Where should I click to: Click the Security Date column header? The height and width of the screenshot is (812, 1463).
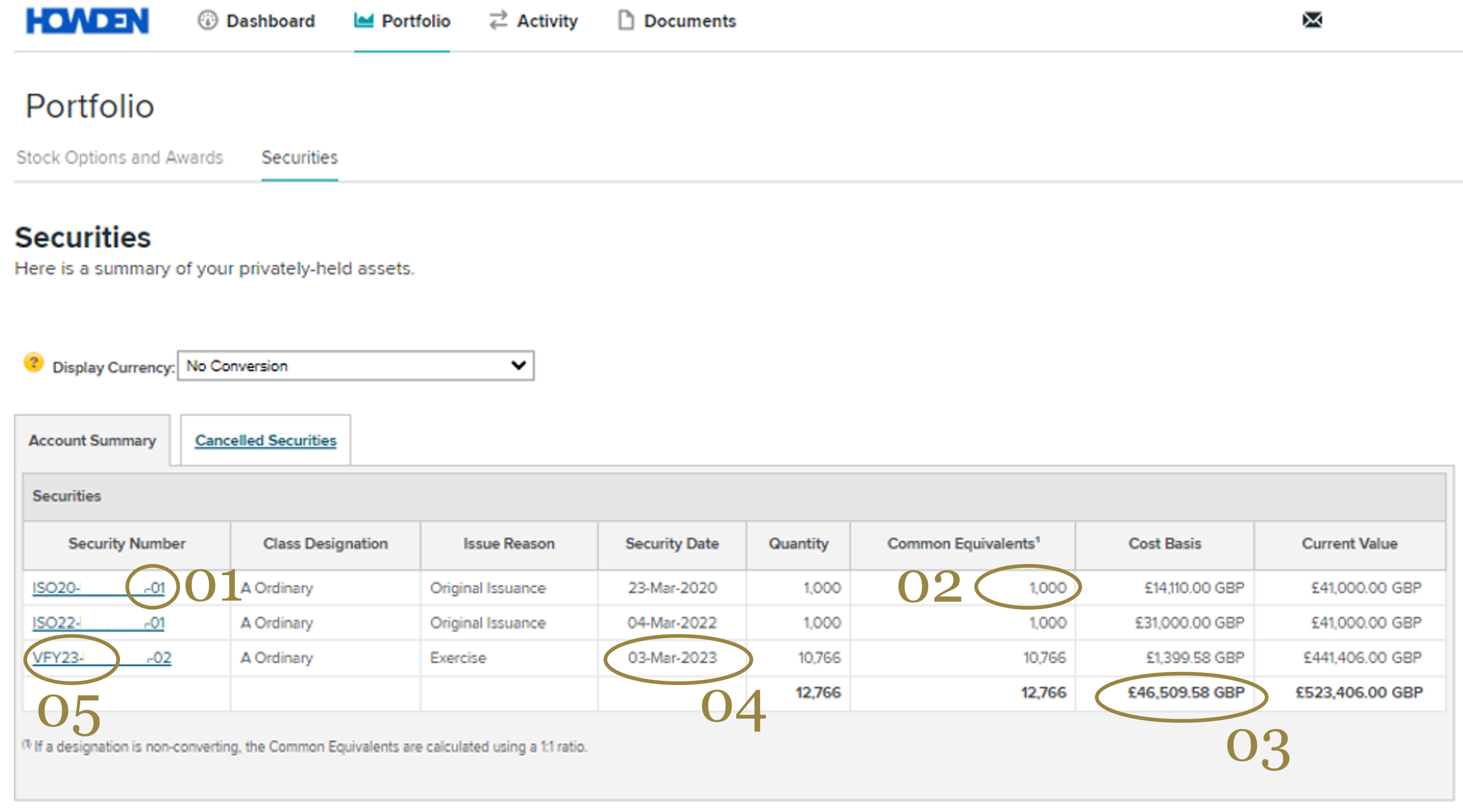pos(672,544)
